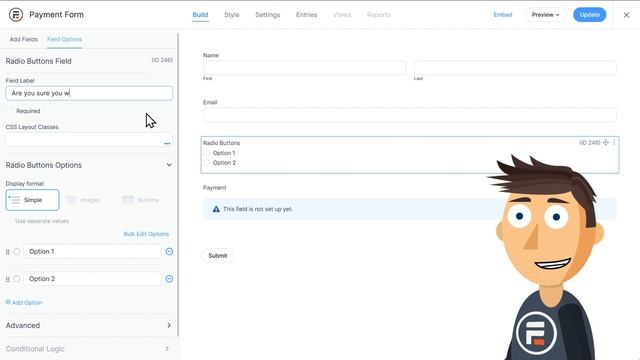Open the Preview dropdown
640x360 pixels.
(545, 15)
